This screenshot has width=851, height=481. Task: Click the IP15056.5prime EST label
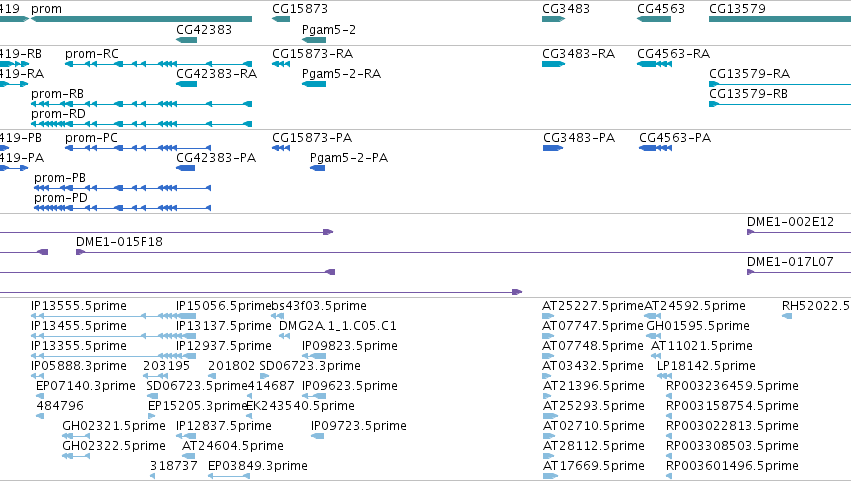point(224,306)
